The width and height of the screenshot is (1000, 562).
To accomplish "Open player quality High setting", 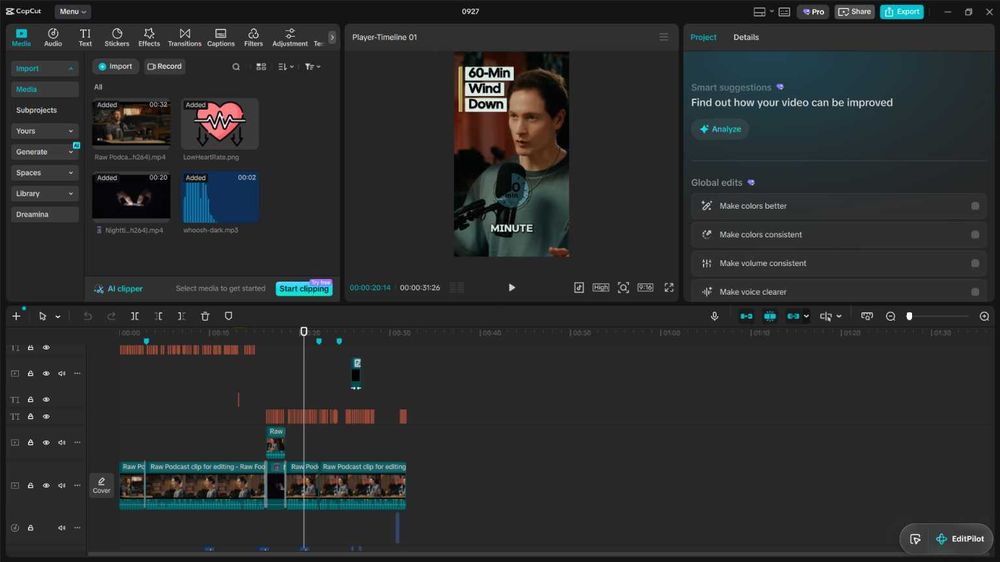I will pyautogui.click(x=600, y=288).
